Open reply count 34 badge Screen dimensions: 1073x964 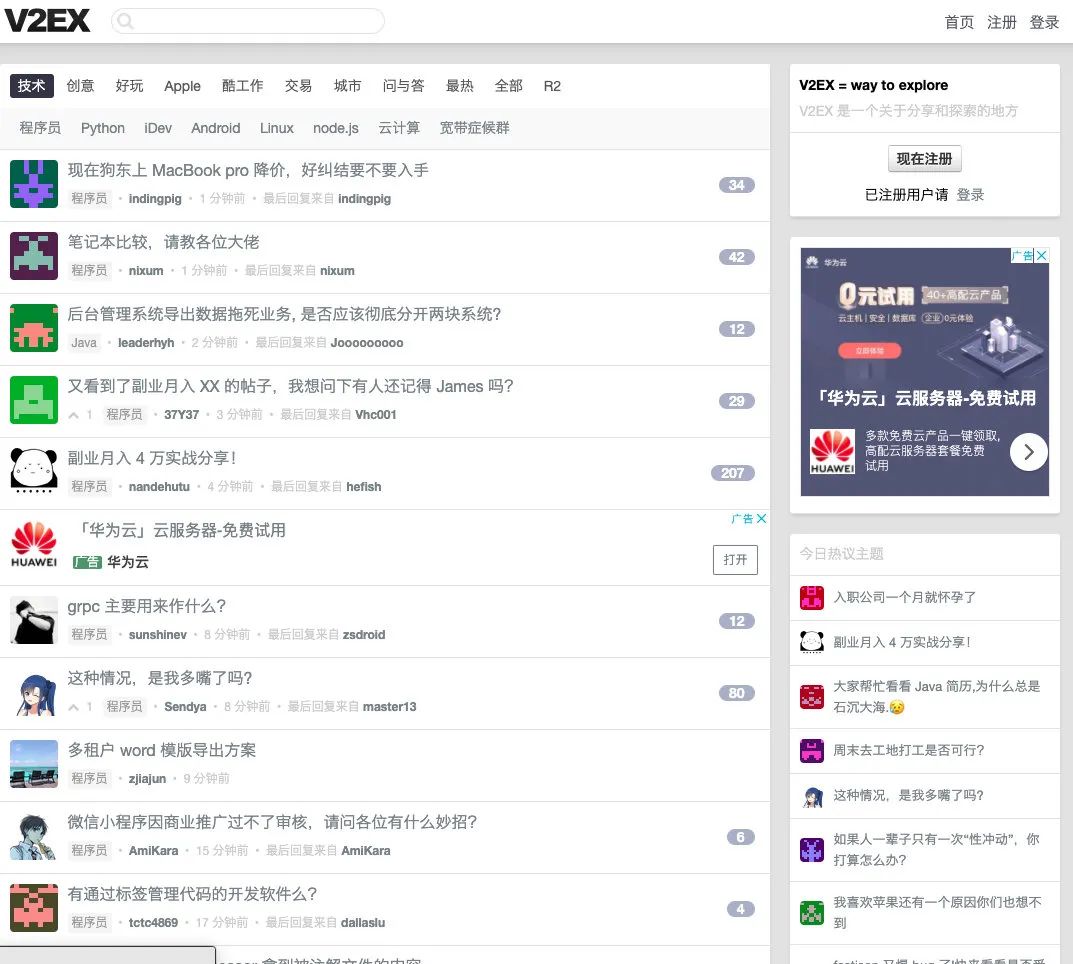click(x=736, y=185)
